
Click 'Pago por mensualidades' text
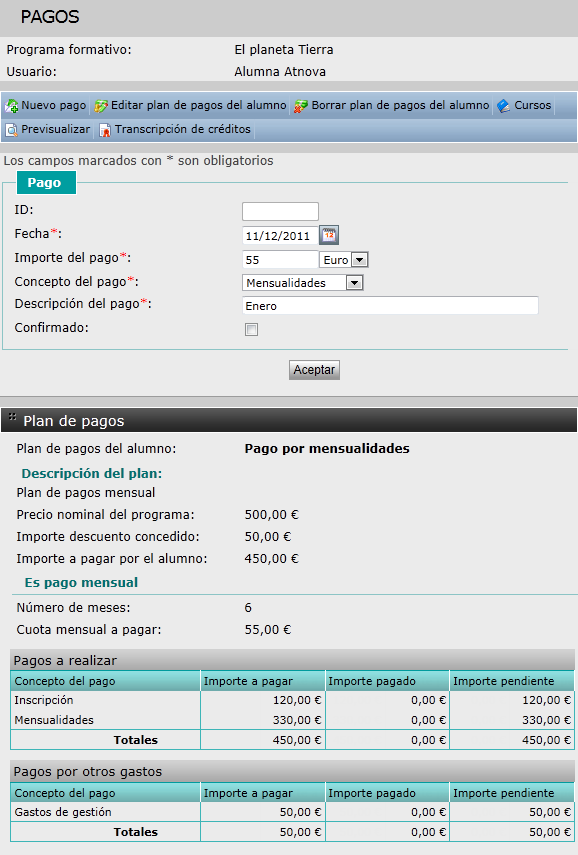327,449
